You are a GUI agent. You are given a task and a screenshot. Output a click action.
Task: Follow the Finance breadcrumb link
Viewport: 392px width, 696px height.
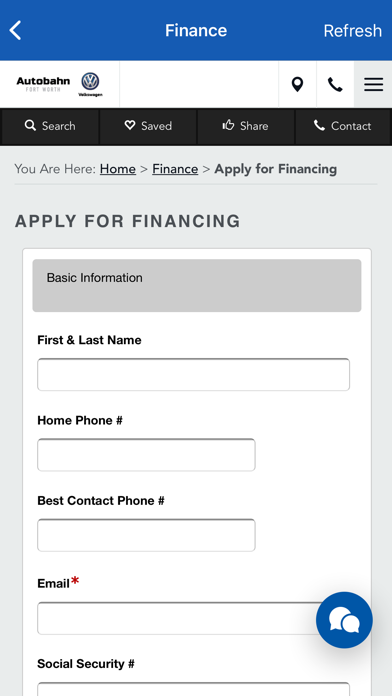(175, 169)
